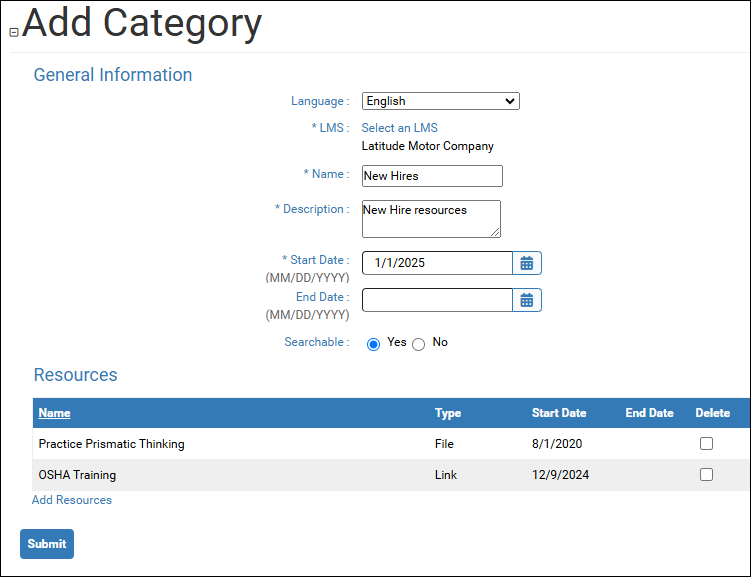Open the Language dropdown

coord(440,101)
